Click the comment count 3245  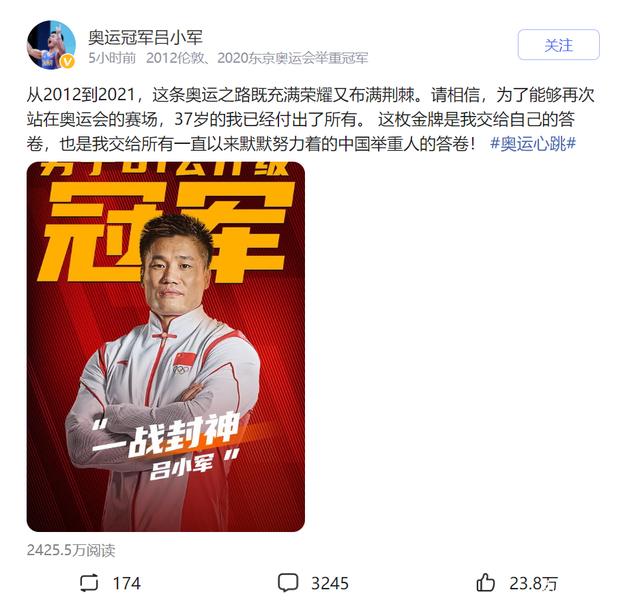coord(330,583)
